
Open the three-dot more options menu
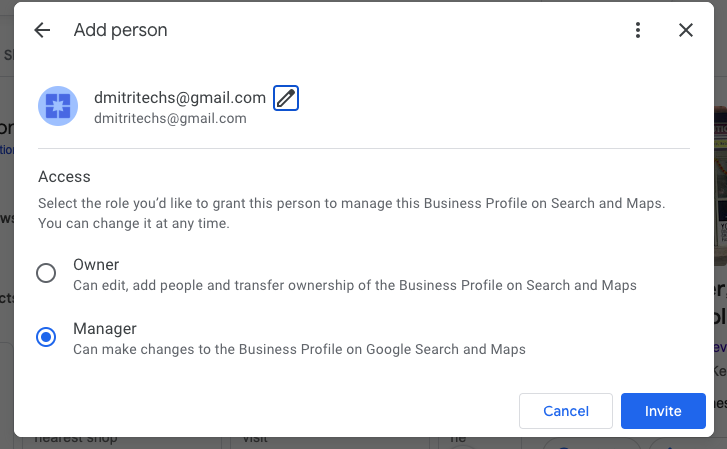pyautogui.click(x=638, y=30)
